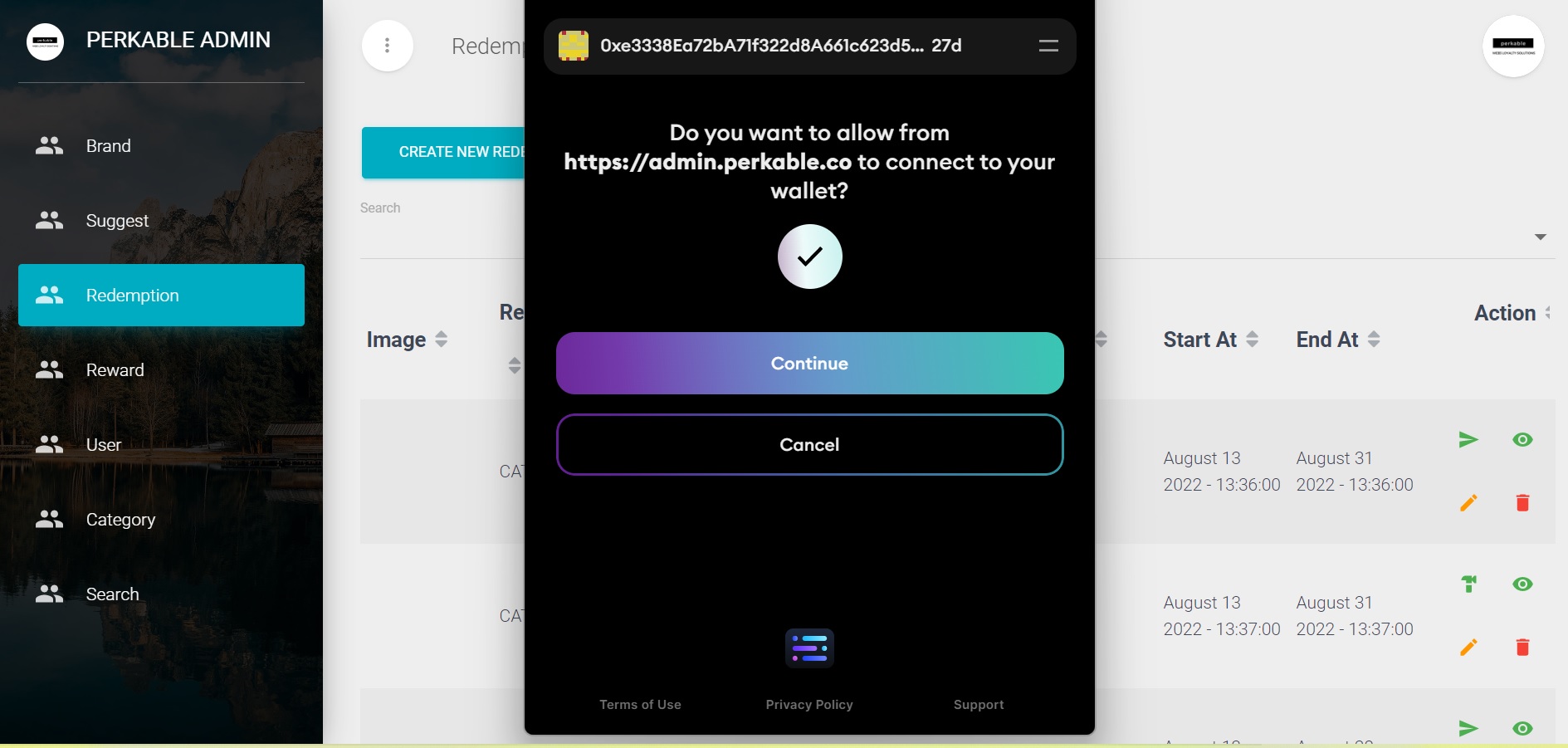Click the Perkable logo in sidebar header
Screen dimensions: 1568x748
click(45, 42)
